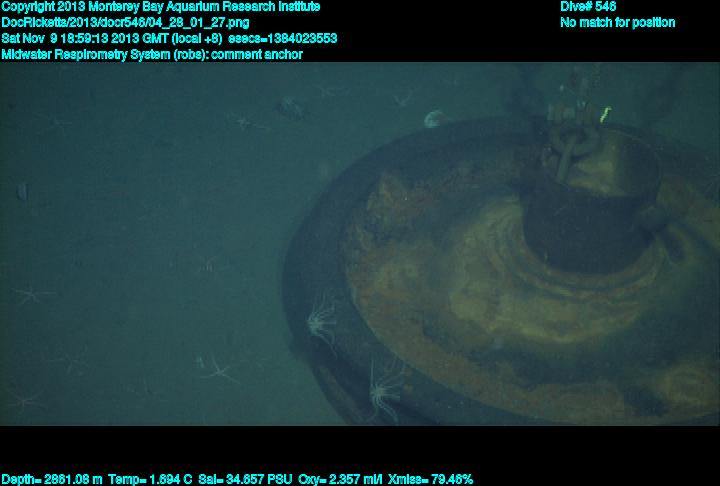Click the Dive# 546 label
Viewport: 720px width, 486px height.
[588, 6]
